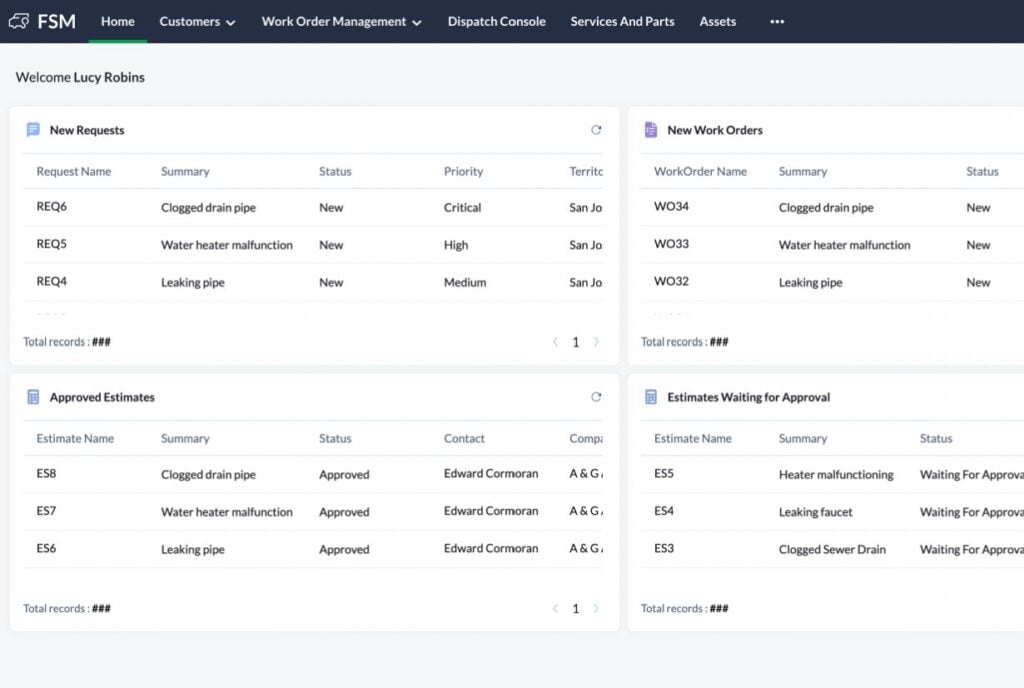Open estimate ES7
This screenshot has height=688, width=1024.
[46, 510]
